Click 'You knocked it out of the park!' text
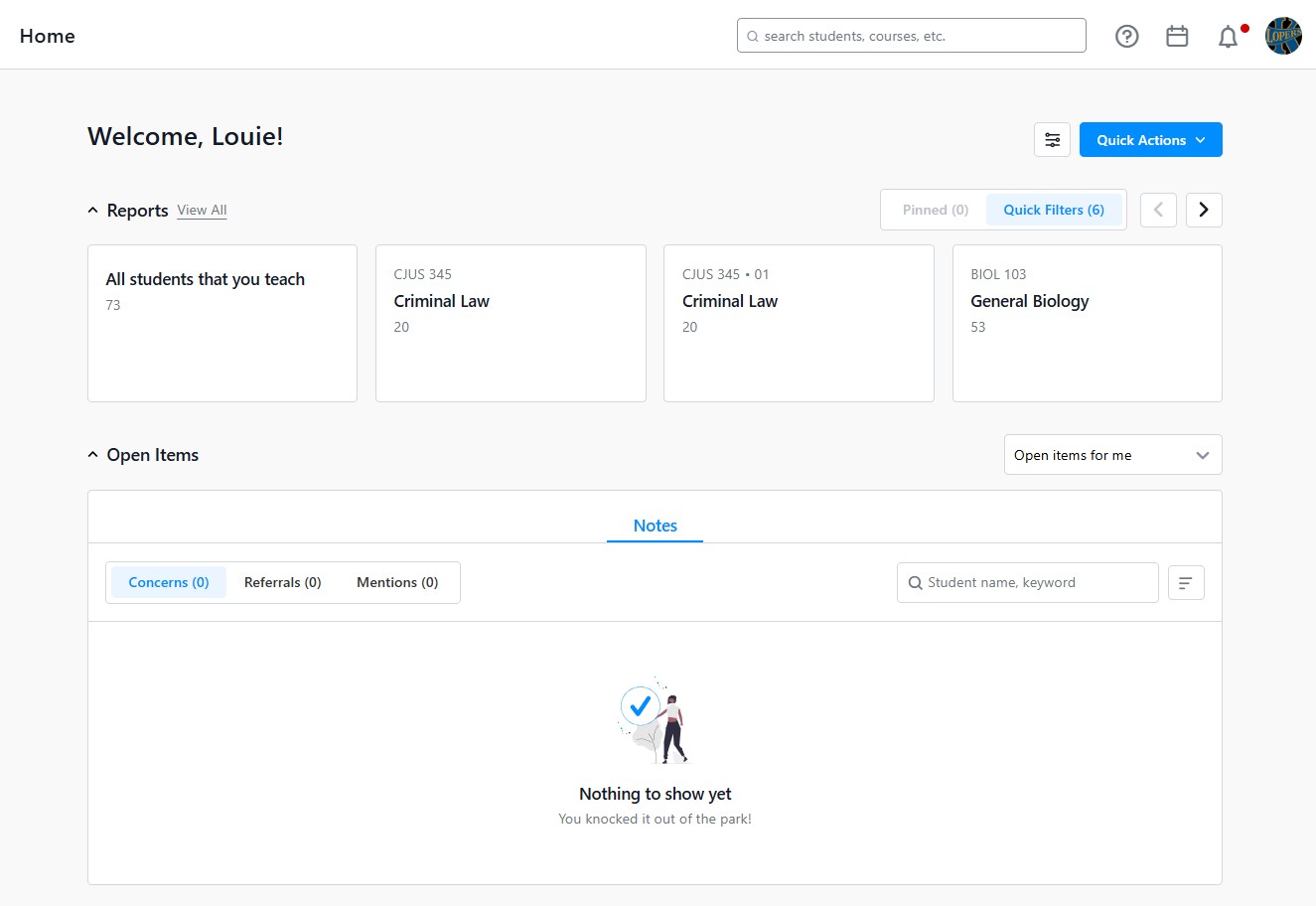Viewport: 1316px width, 906px height. tap(656, 820)
